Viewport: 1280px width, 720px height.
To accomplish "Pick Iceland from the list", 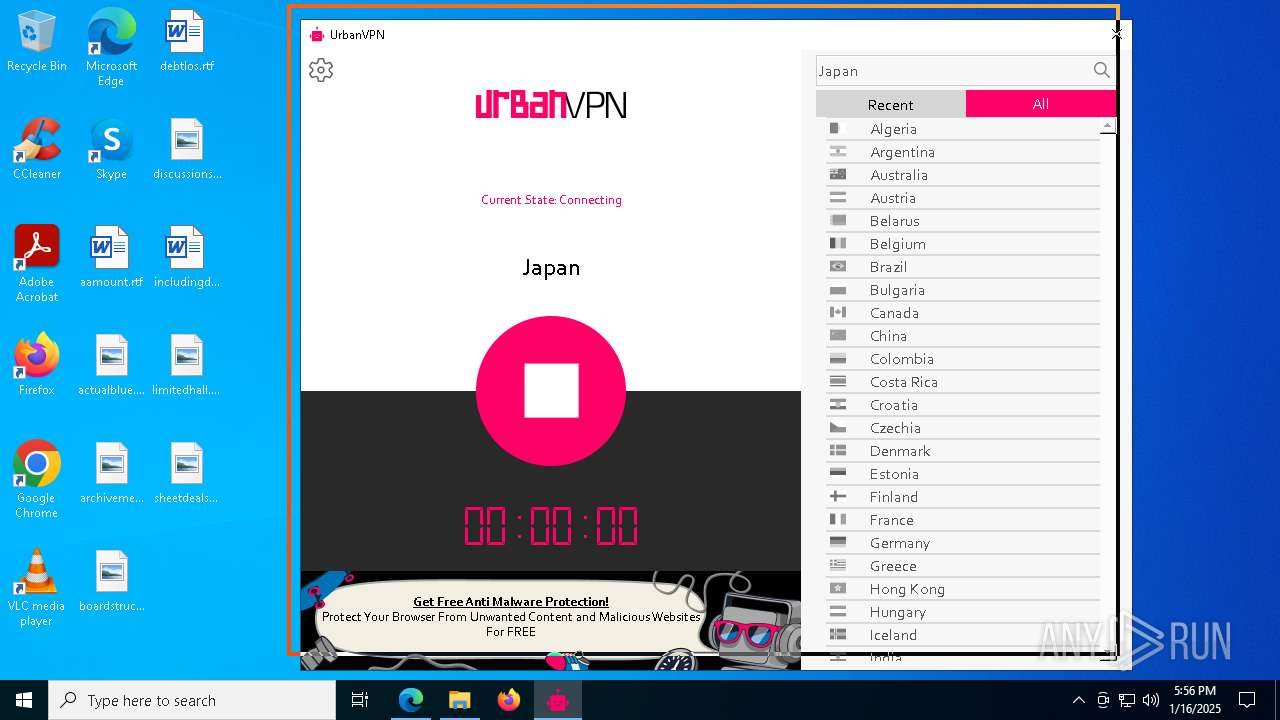I will point(963,635).
